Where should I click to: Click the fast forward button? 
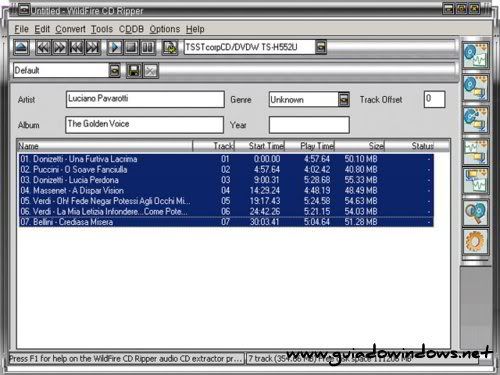(x=60, y=47)
